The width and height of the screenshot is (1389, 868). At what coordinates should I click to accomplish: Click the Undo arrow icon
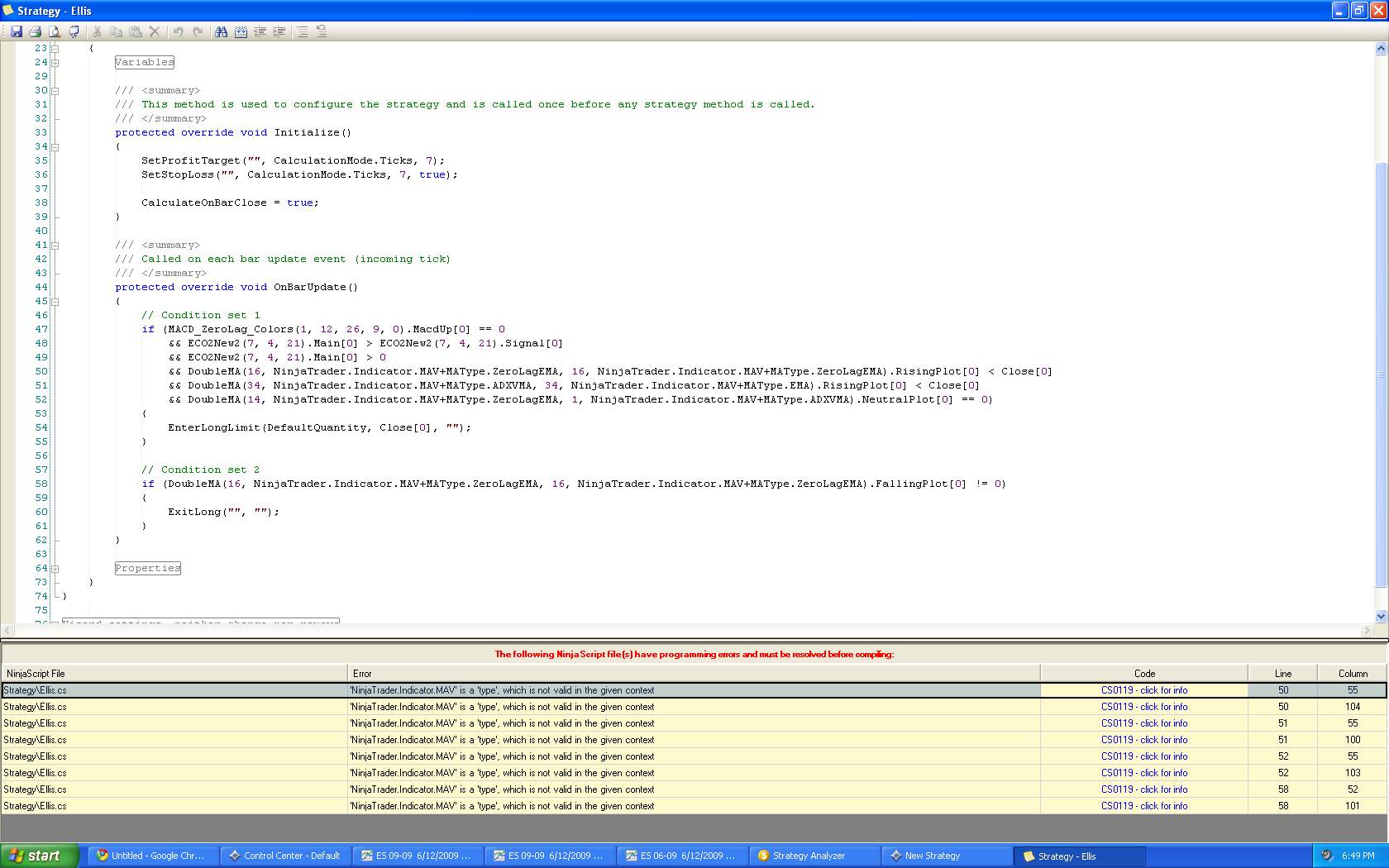[x=178, y=31]
